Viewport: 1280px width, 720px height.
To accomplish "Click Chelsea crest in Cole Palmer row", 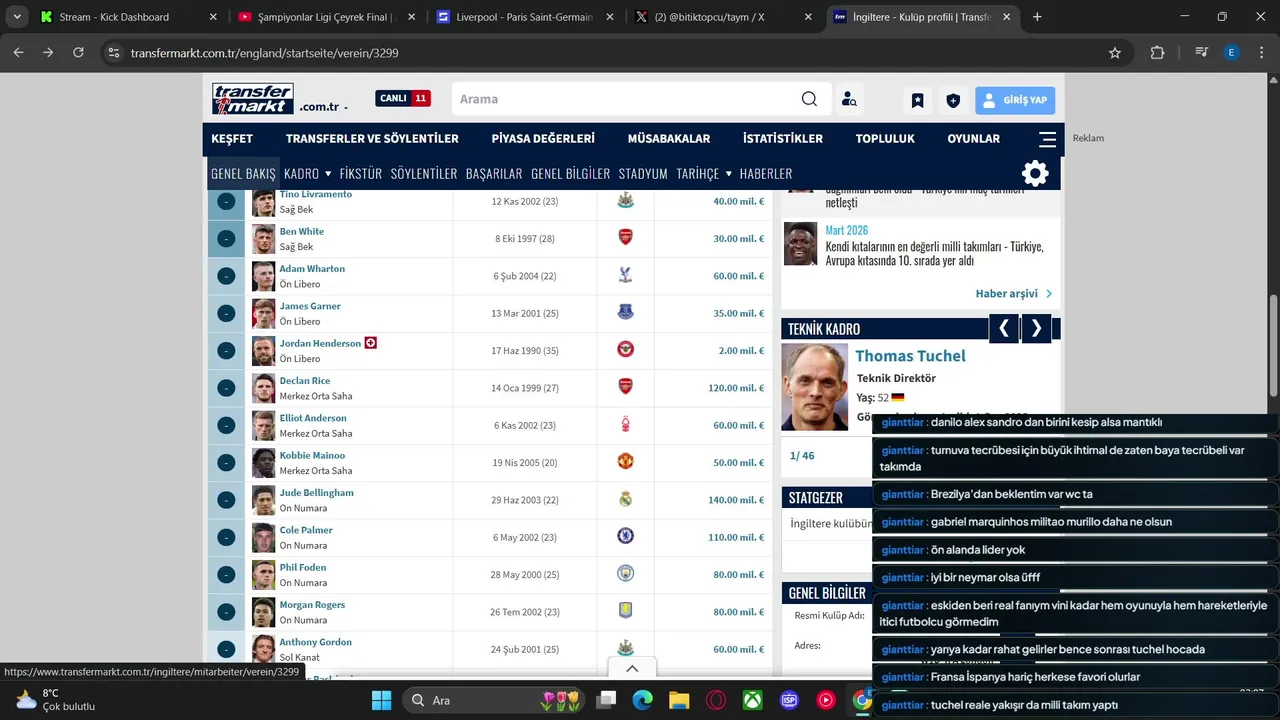I will tap(625, 537).
